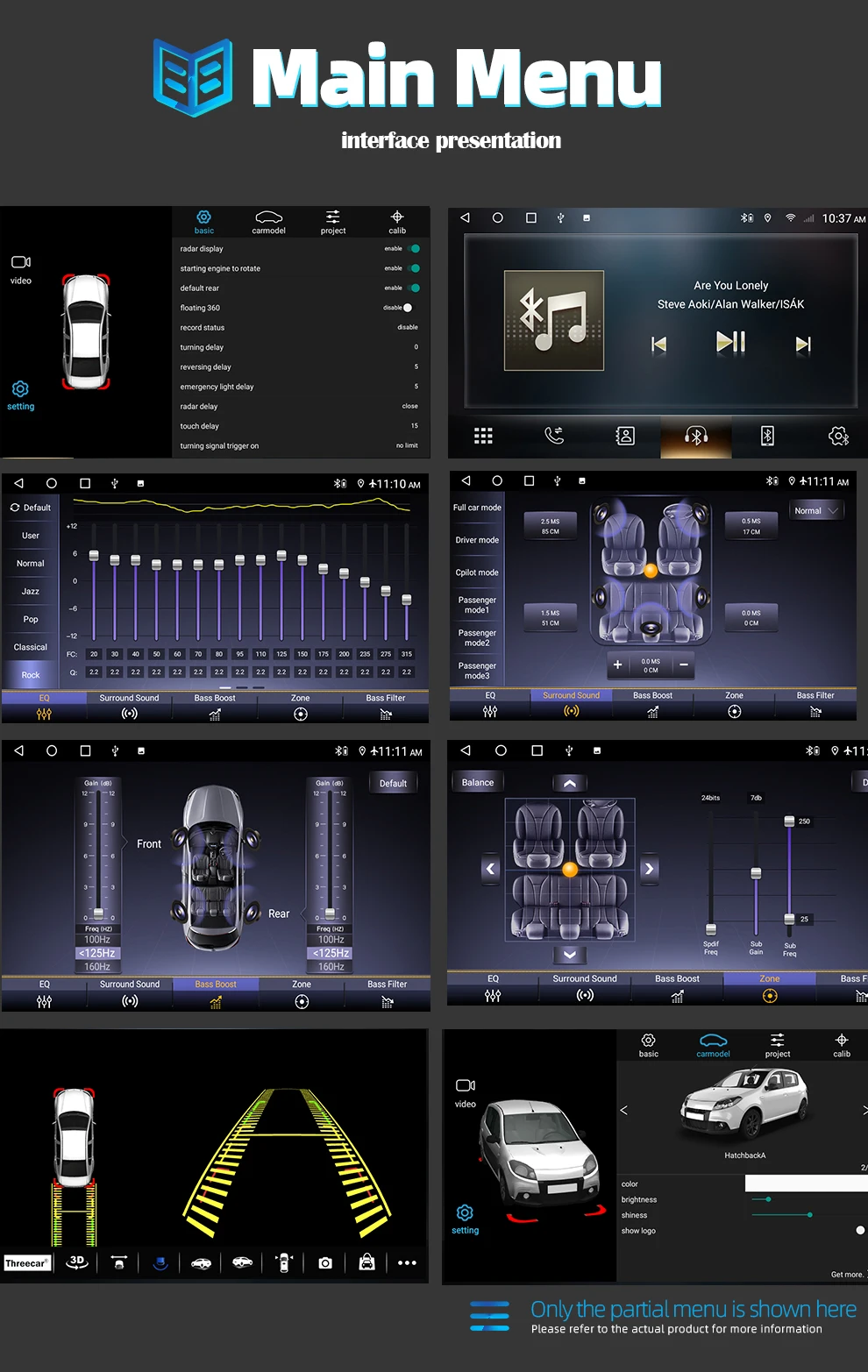Move balance down with the down arrow
Image resolution: width=868 pixels, height=1372 pixels.
click(x=570, y=955)
